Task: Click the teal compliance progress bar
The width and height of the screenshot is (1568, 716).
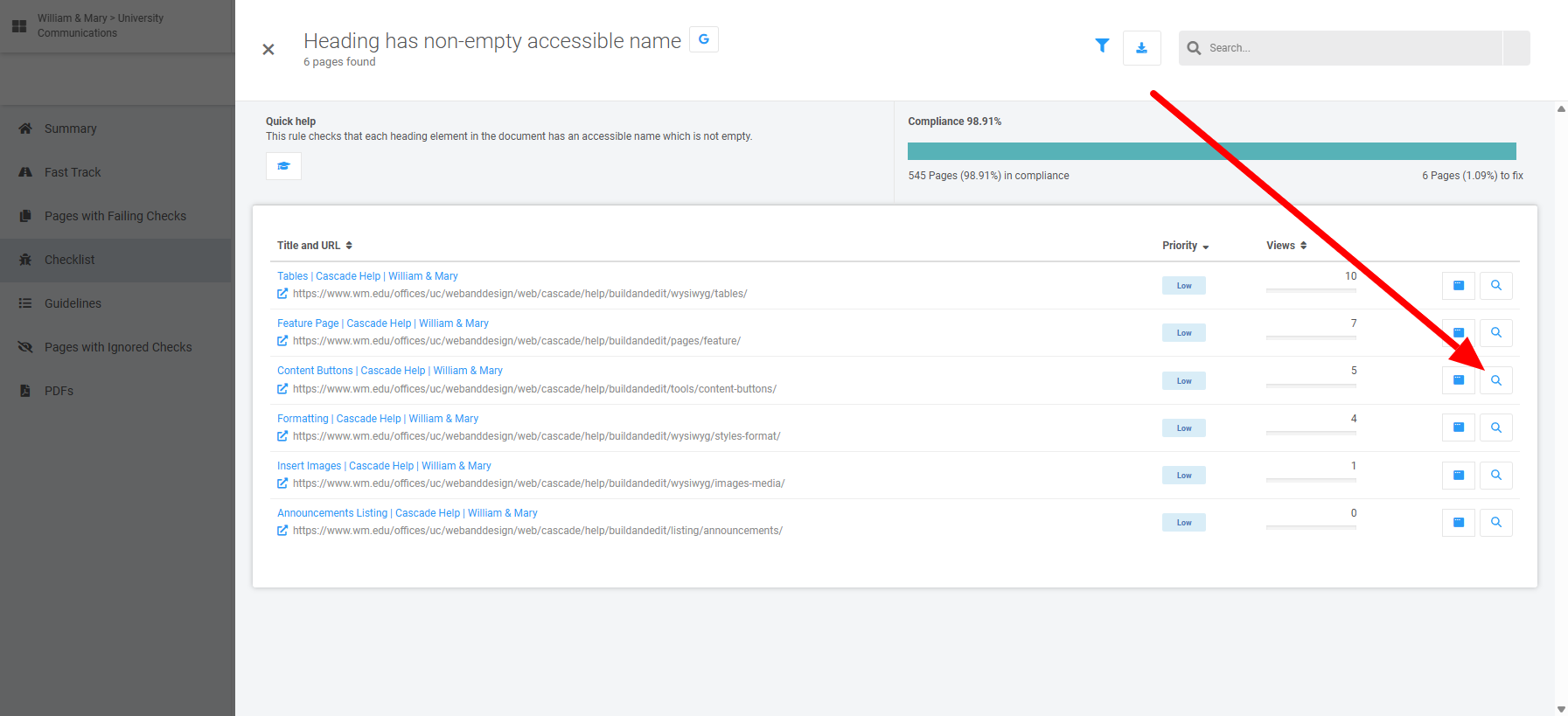Action: 1212,151
